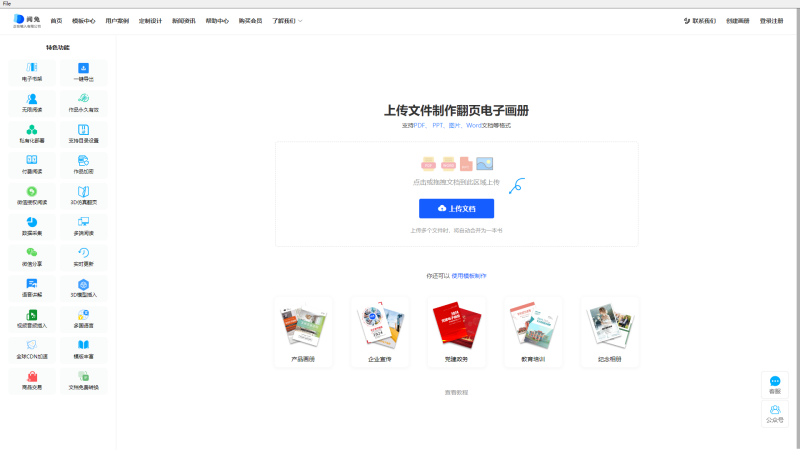Click the 3D模型插入 sidebar icon
The width and height of the screenshot is (800, 450).
[84, 284]
